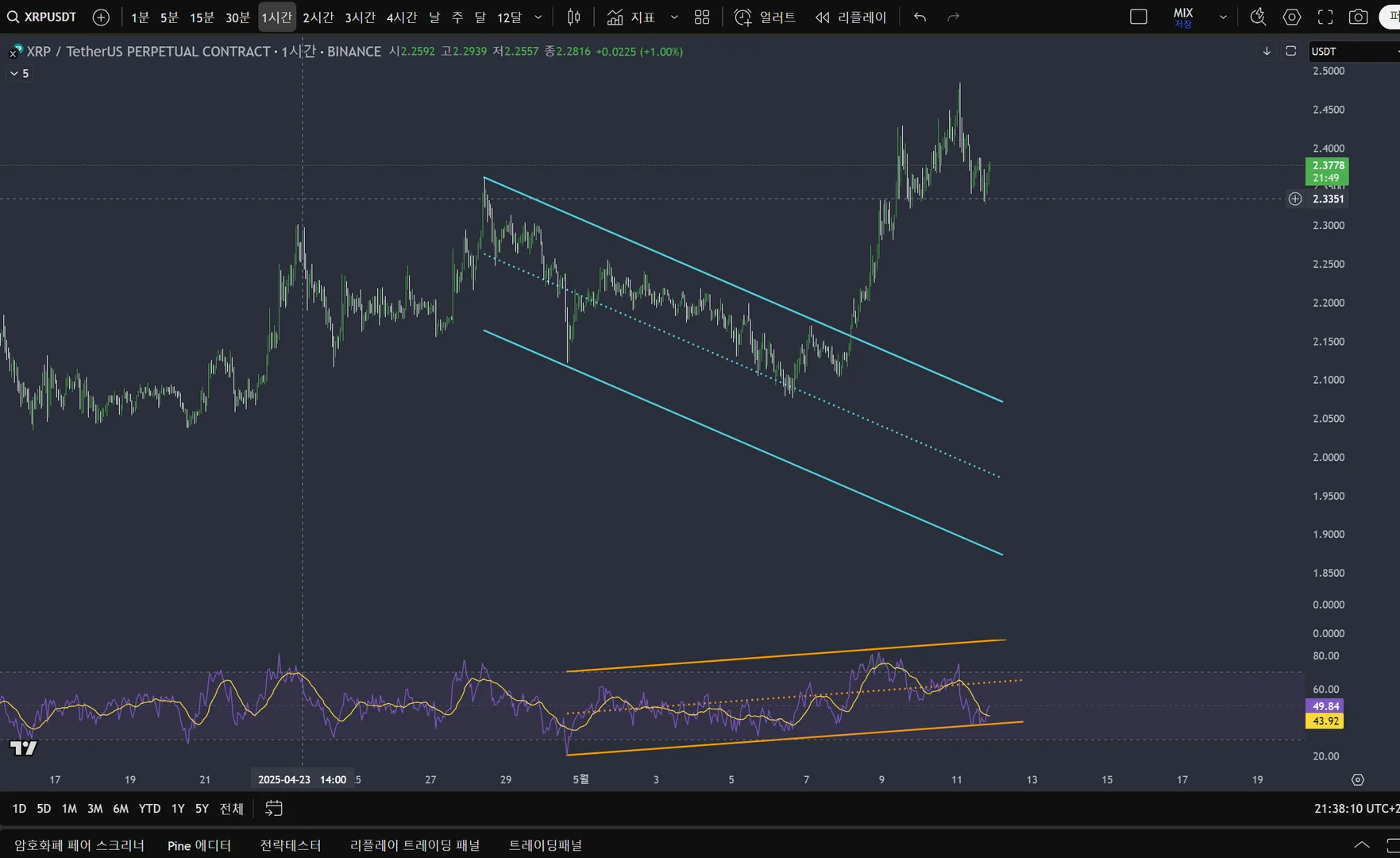Click the down arrow icon beside USDT

pos(1267,51)
